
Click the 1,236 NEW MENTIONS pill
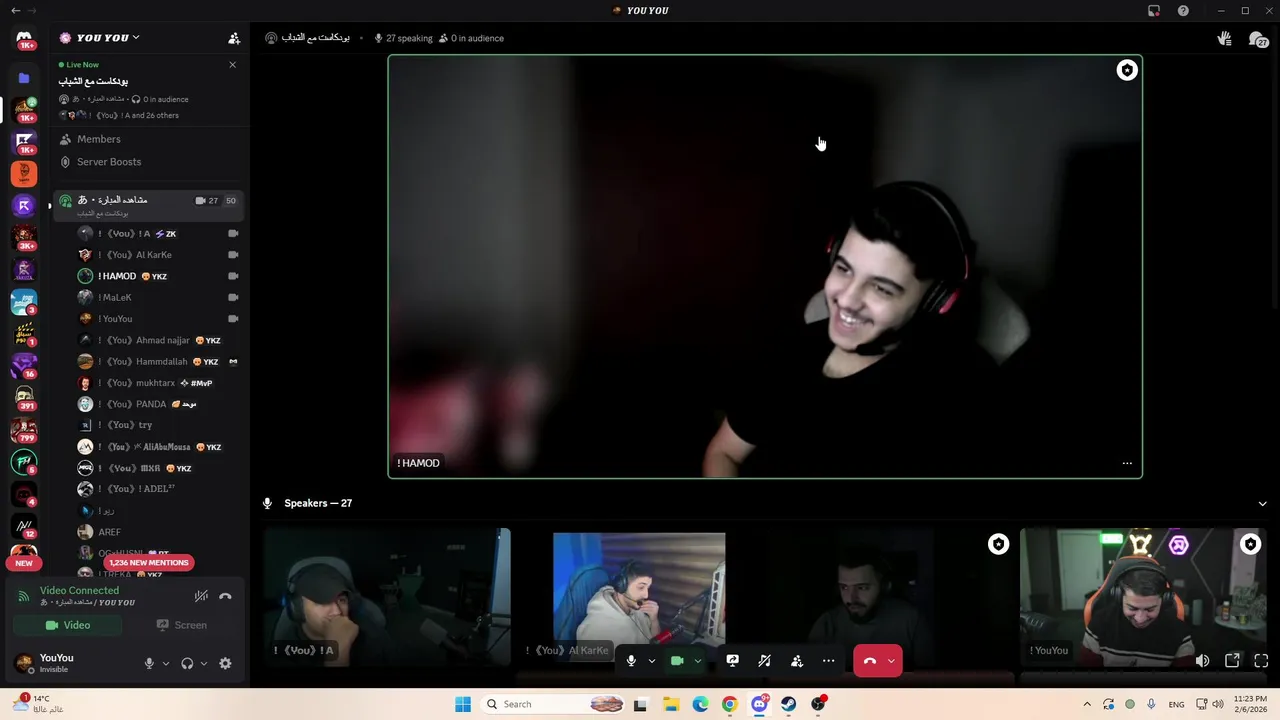148,563
